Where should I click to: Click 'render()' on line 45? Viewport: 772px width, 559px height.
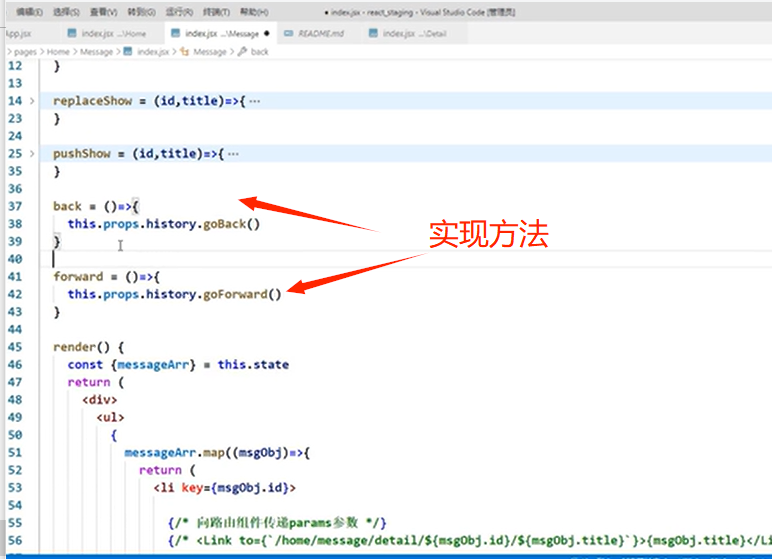82,347
